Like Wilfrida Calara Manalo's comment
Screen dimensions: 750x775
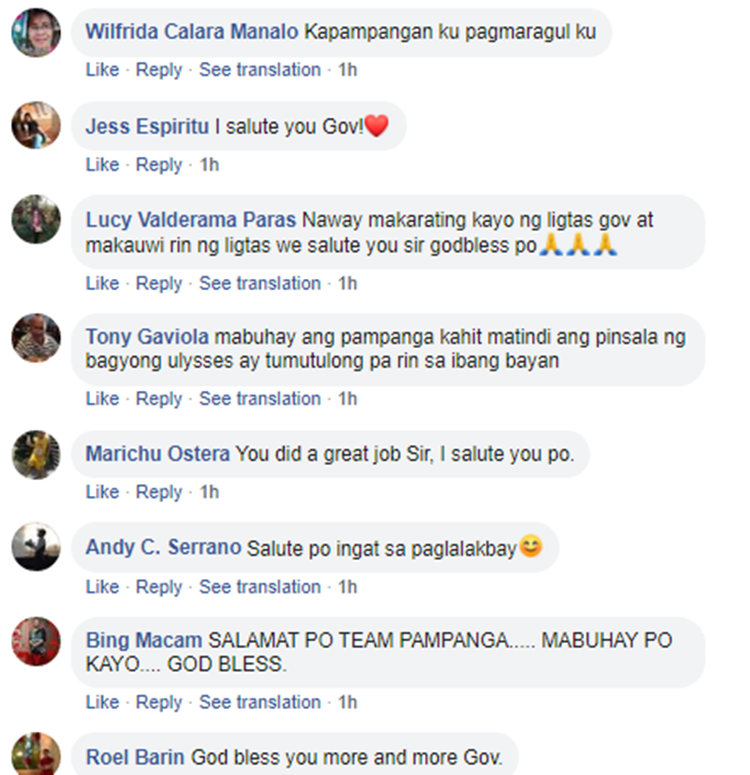click(102, 70)
